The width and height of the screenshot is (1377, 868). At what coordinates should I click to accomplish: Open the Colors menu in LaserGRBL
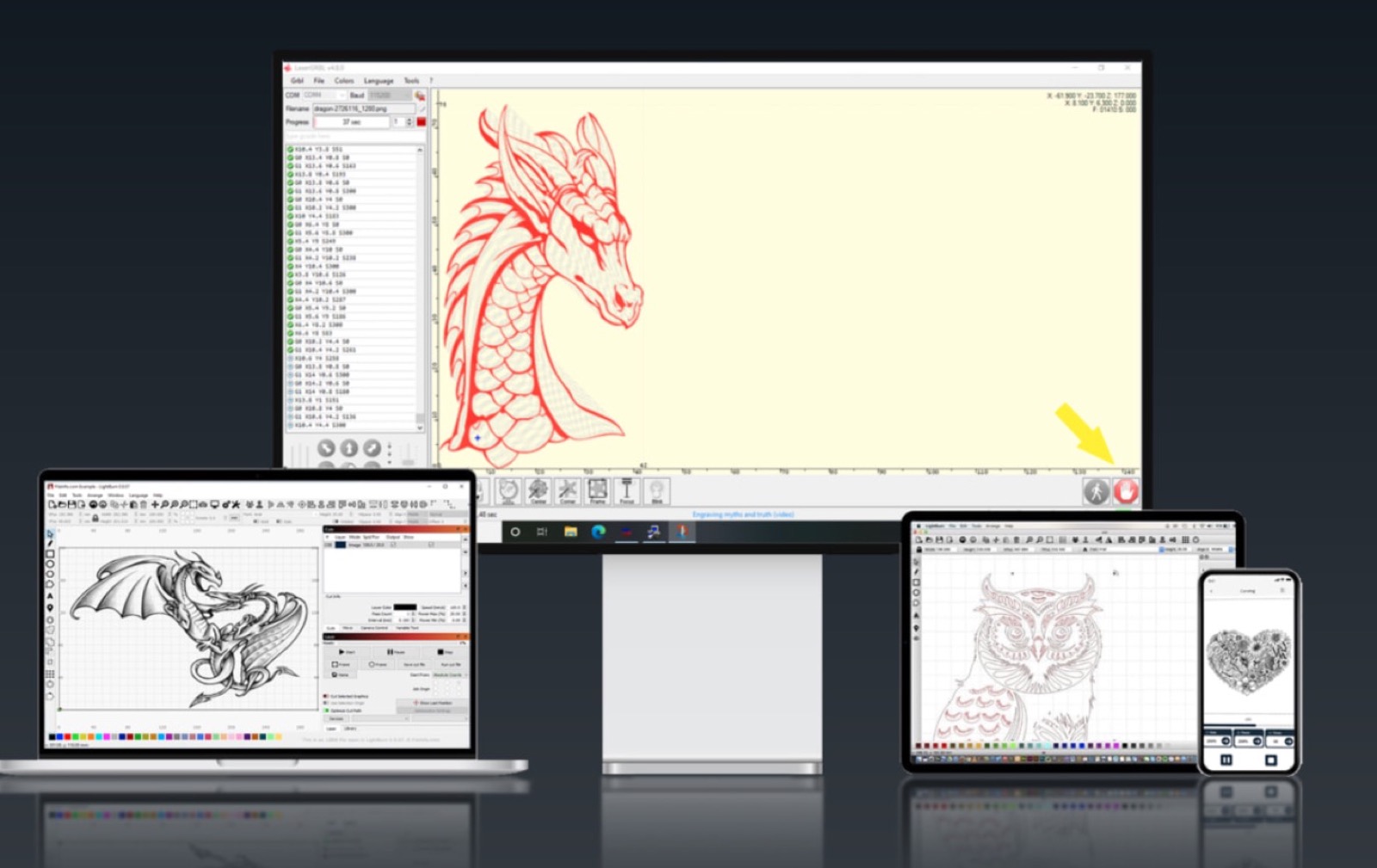point(344,81)
